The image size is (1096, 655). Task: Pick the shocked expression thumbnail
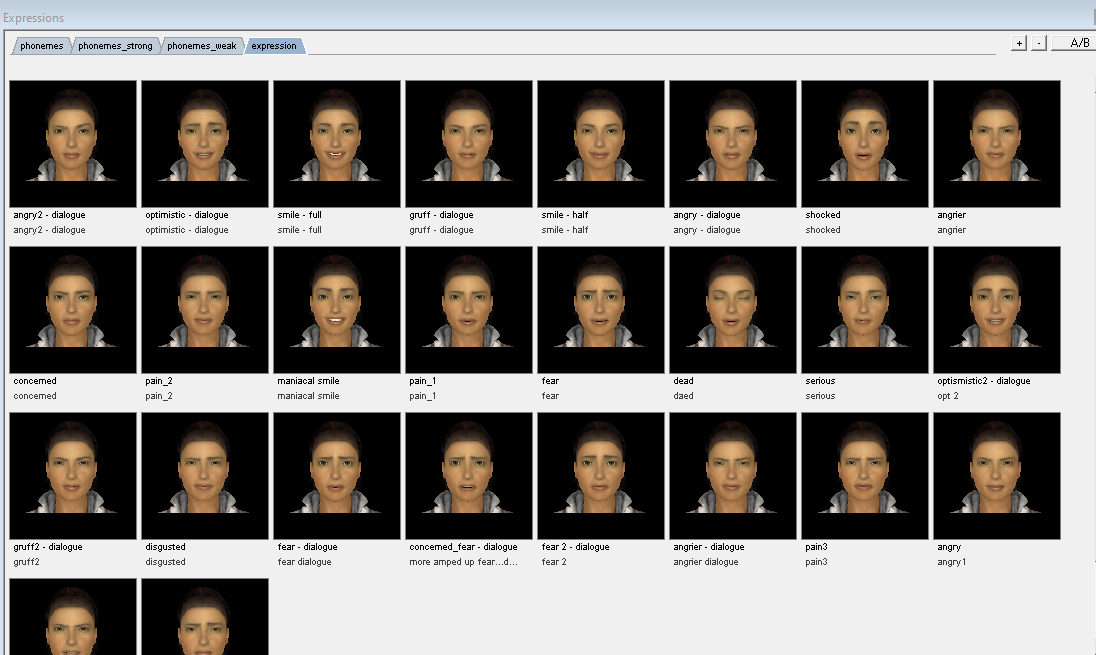click(865, 144)
